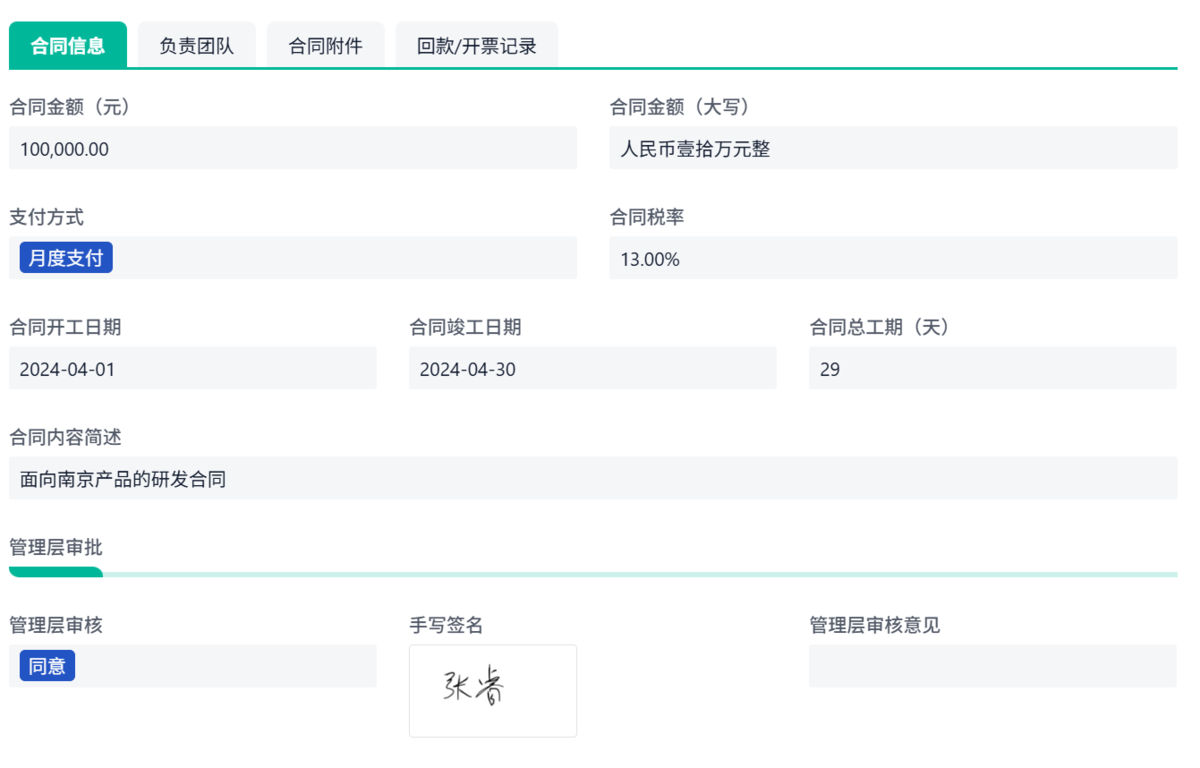Click the 管理层审核 label
The width and height of the screenshot is (1200, 768).
56,625
